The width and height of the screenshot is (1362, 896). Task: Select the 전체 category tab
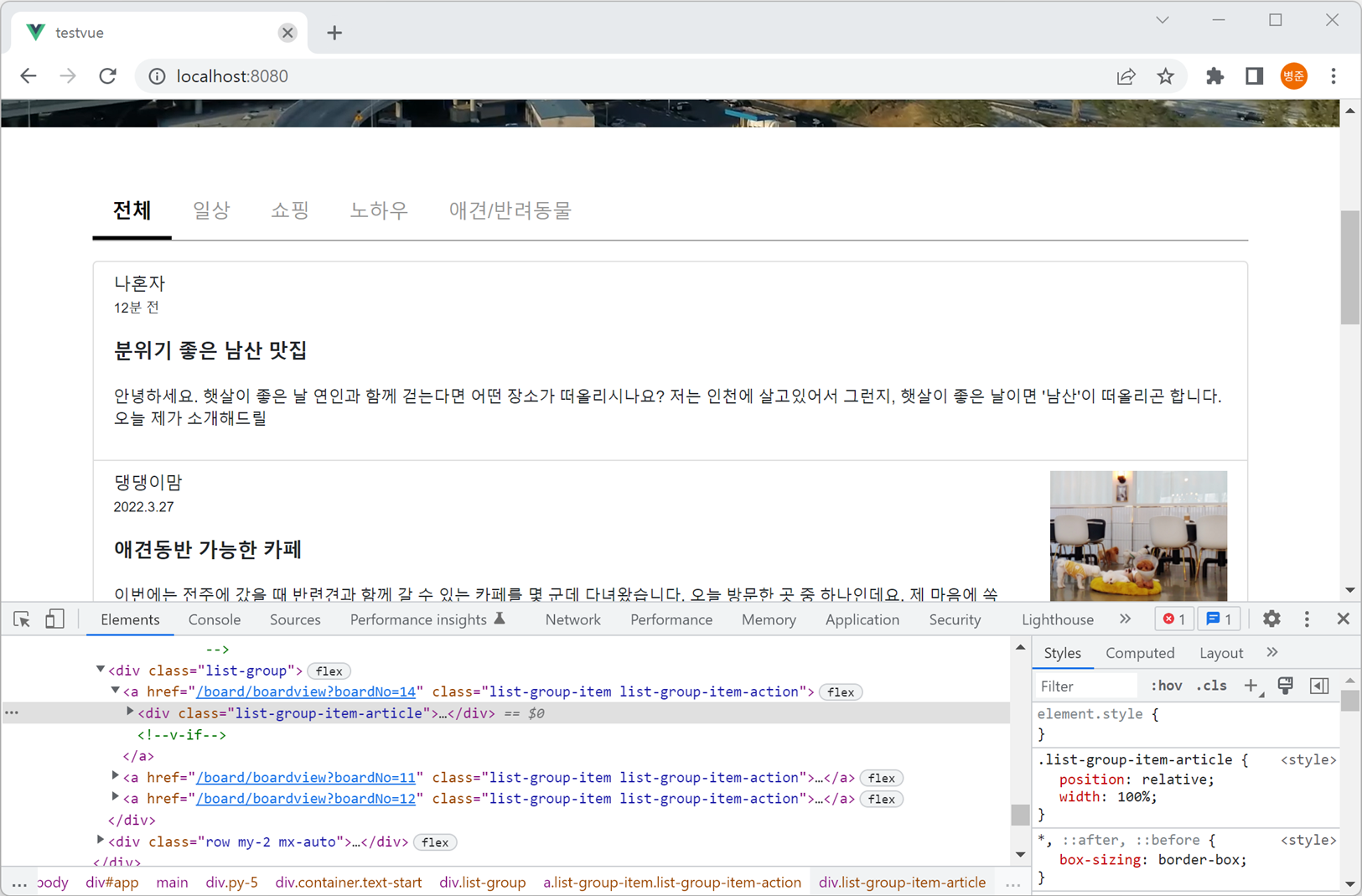132,210
